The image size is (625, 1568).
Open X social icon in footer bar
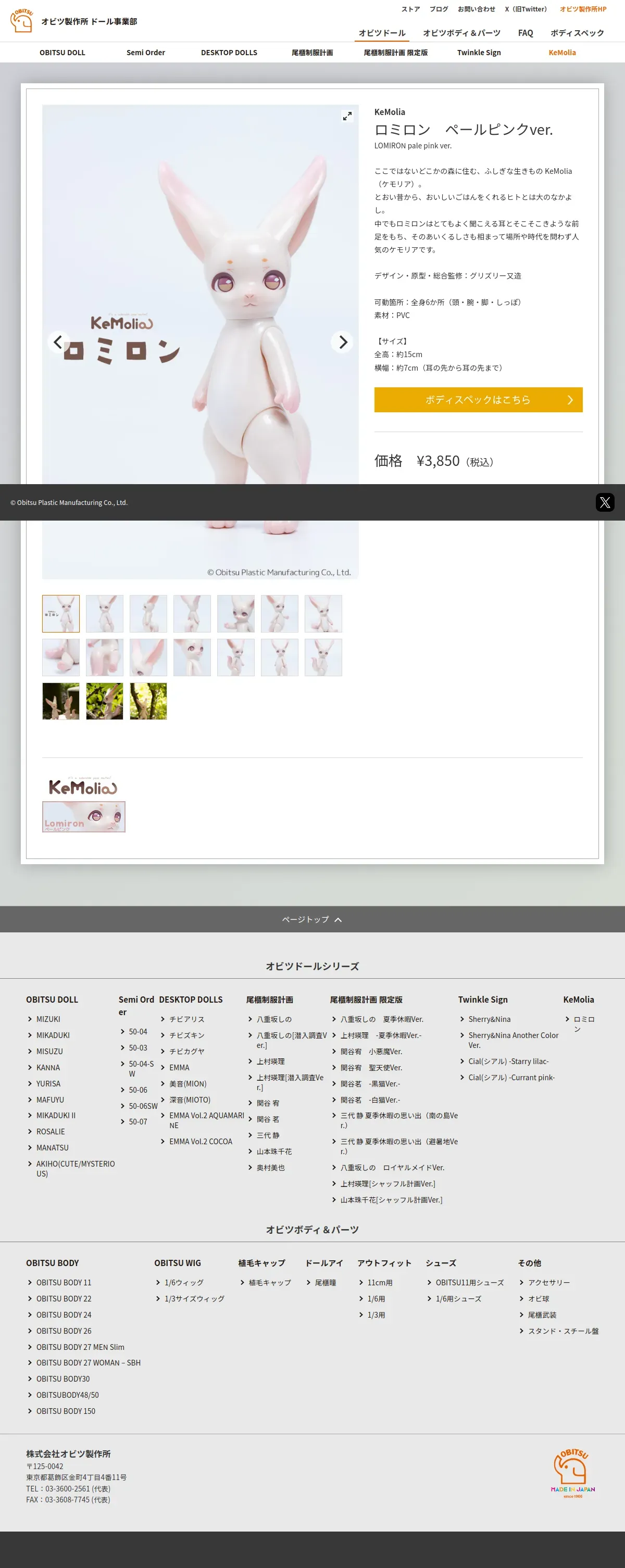click(604, 502)
